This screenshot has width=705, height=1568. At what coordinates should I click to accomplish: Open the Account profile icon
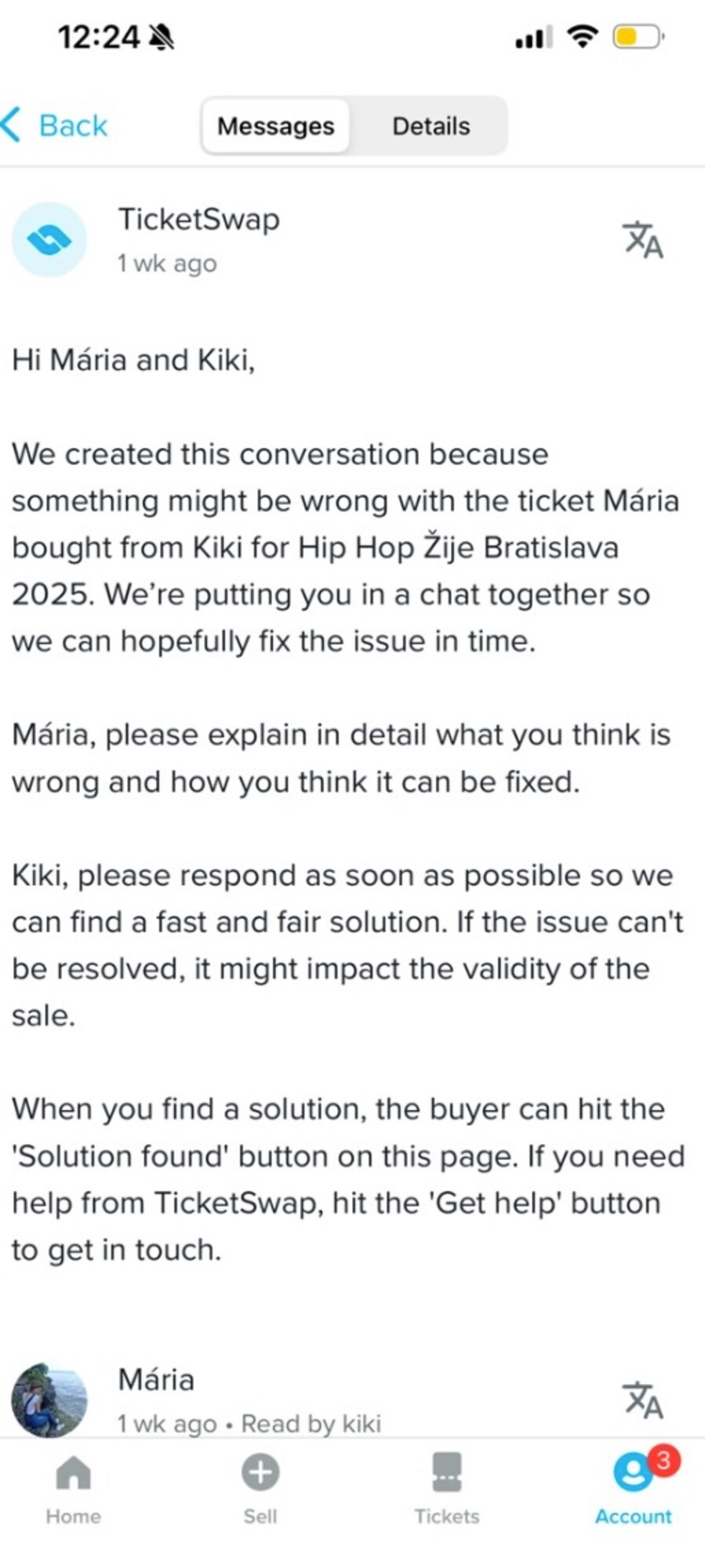pos(632,1474)
